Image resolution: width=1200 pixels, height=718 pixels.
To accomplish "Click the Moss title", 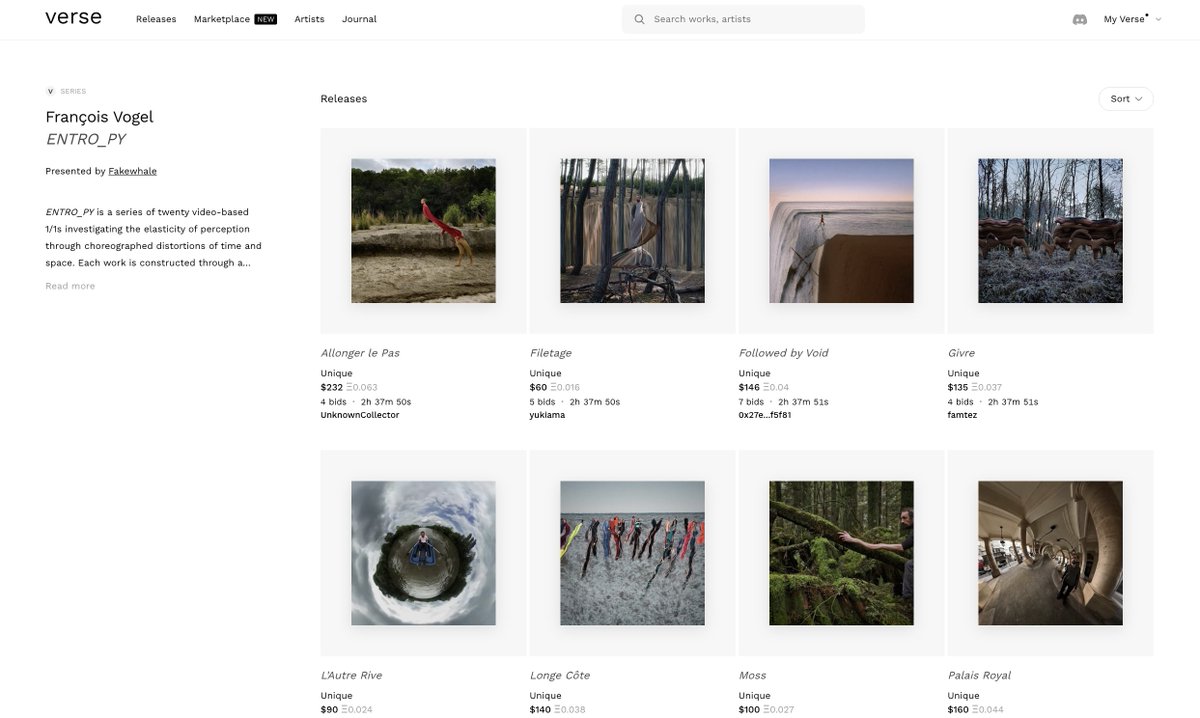I will [x=752, y=675].
